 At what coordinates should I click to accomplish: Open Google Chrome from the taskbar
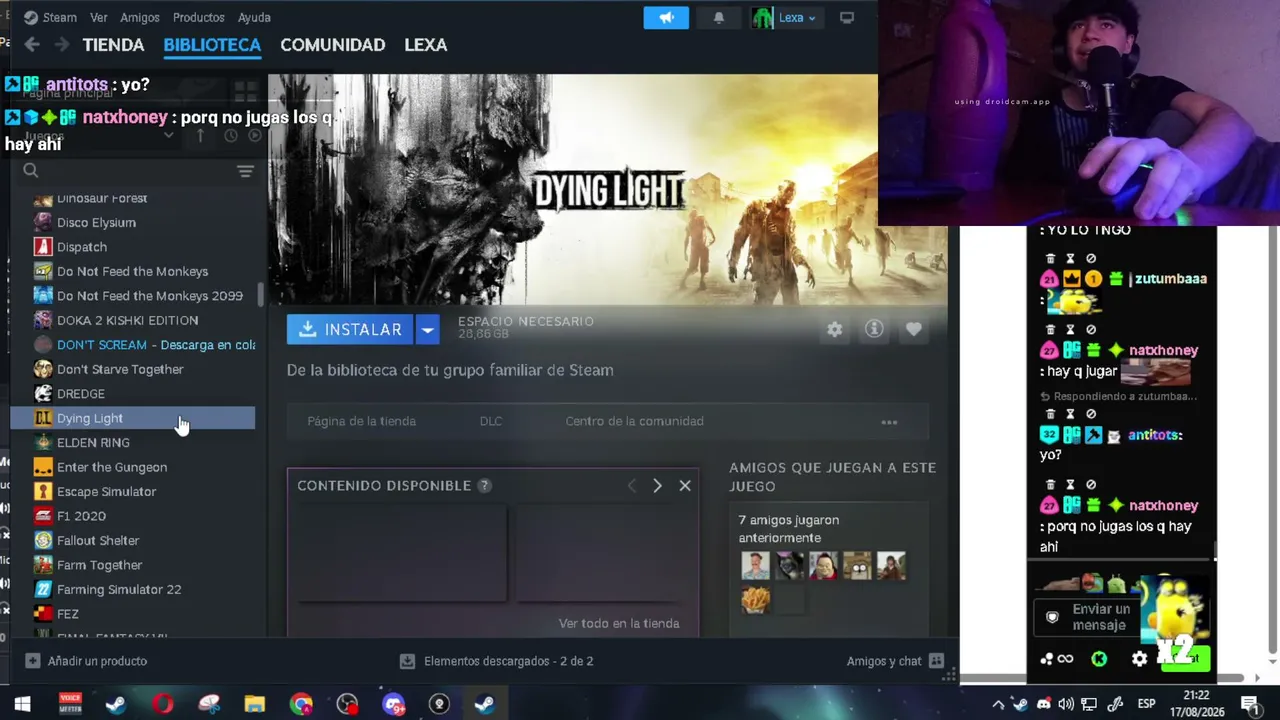301,704
